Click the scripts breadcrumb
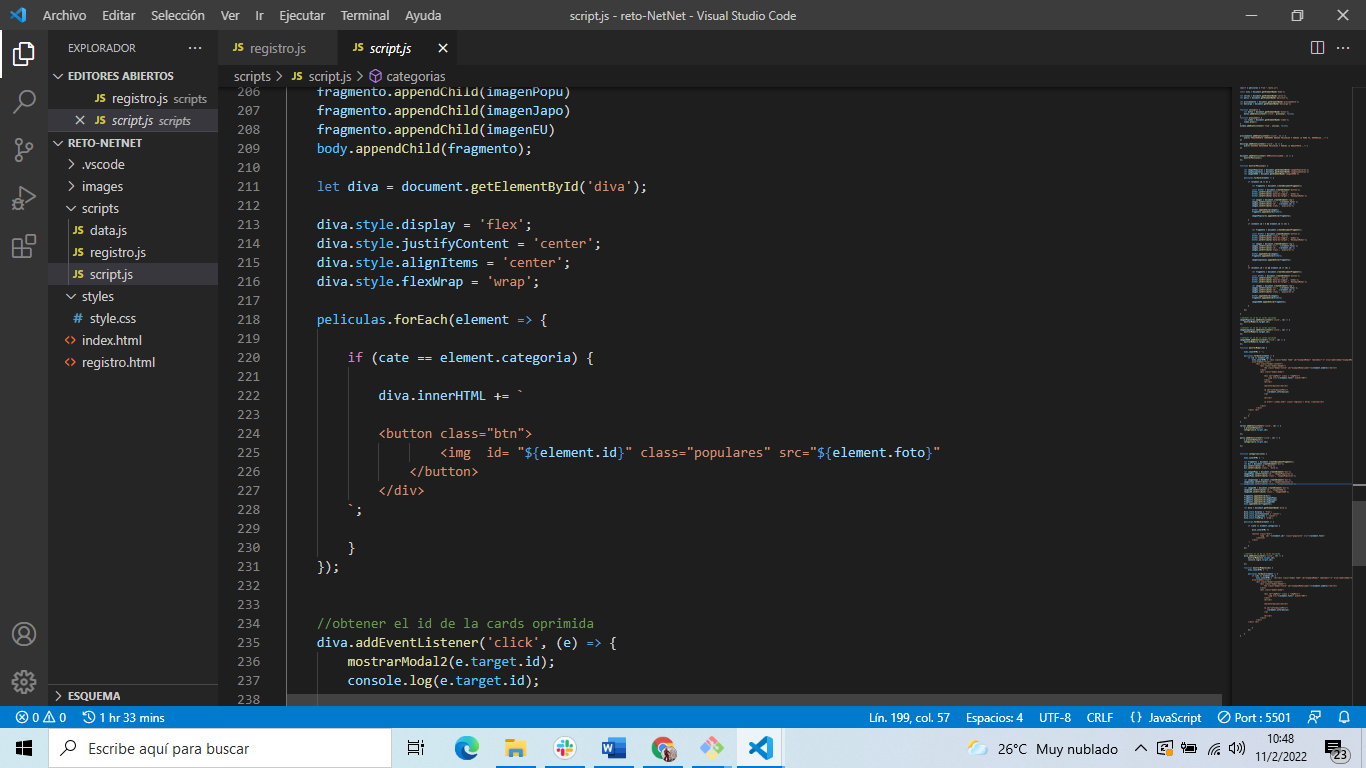 (252, 76)
